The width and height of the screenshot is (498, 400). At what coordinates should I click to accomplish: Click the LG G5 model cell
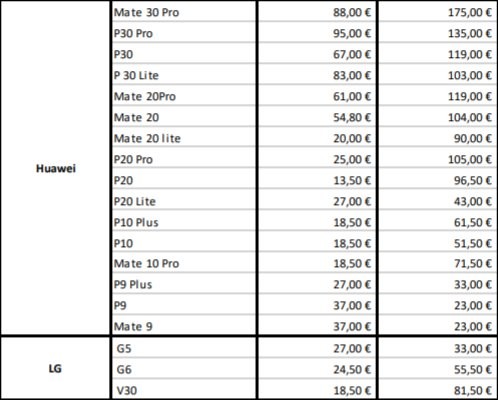[184, 348]
